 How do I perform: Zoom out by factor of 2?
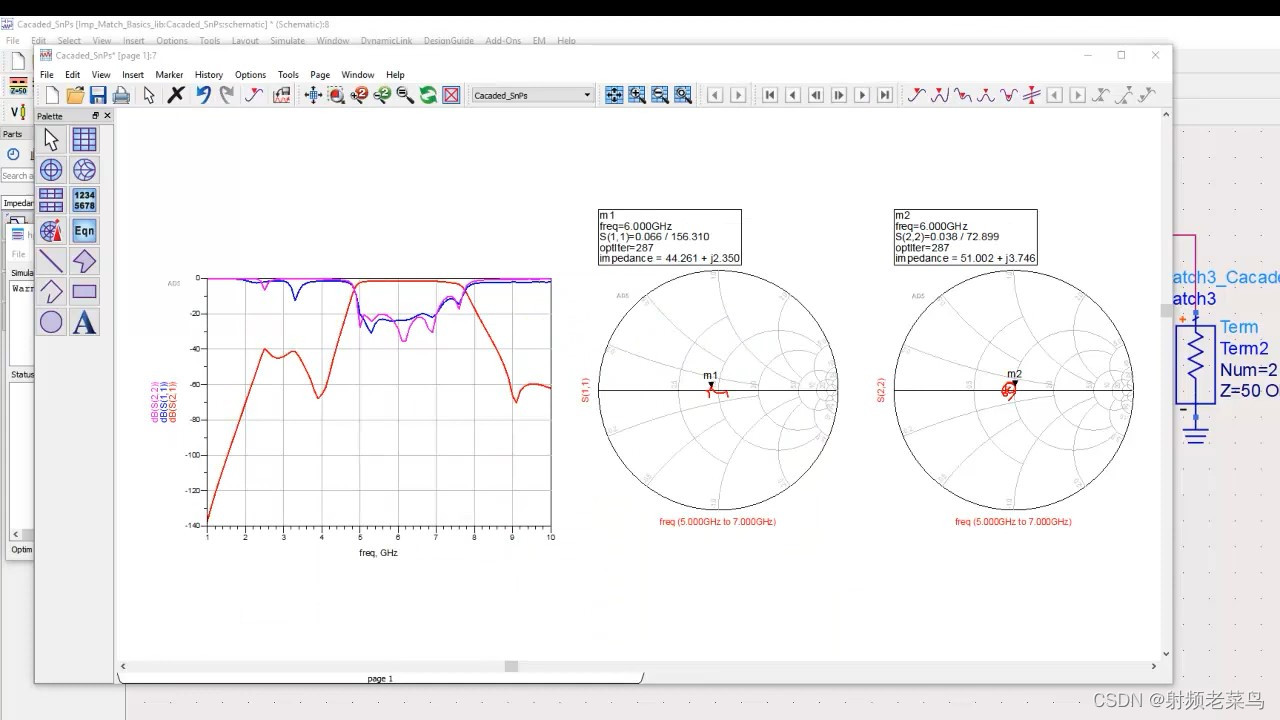tap(382, 95)
